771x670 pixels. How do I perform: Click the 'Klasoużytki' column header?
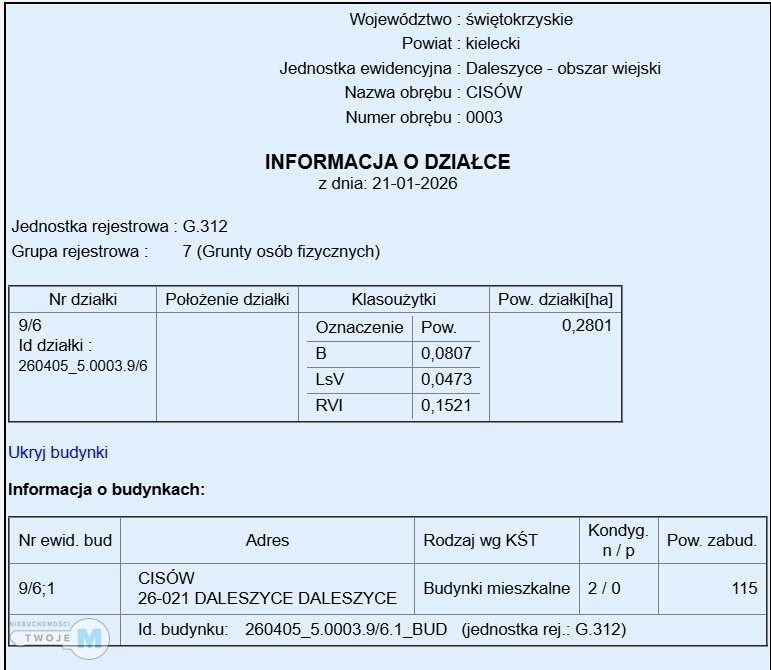[x=393, y=300]
